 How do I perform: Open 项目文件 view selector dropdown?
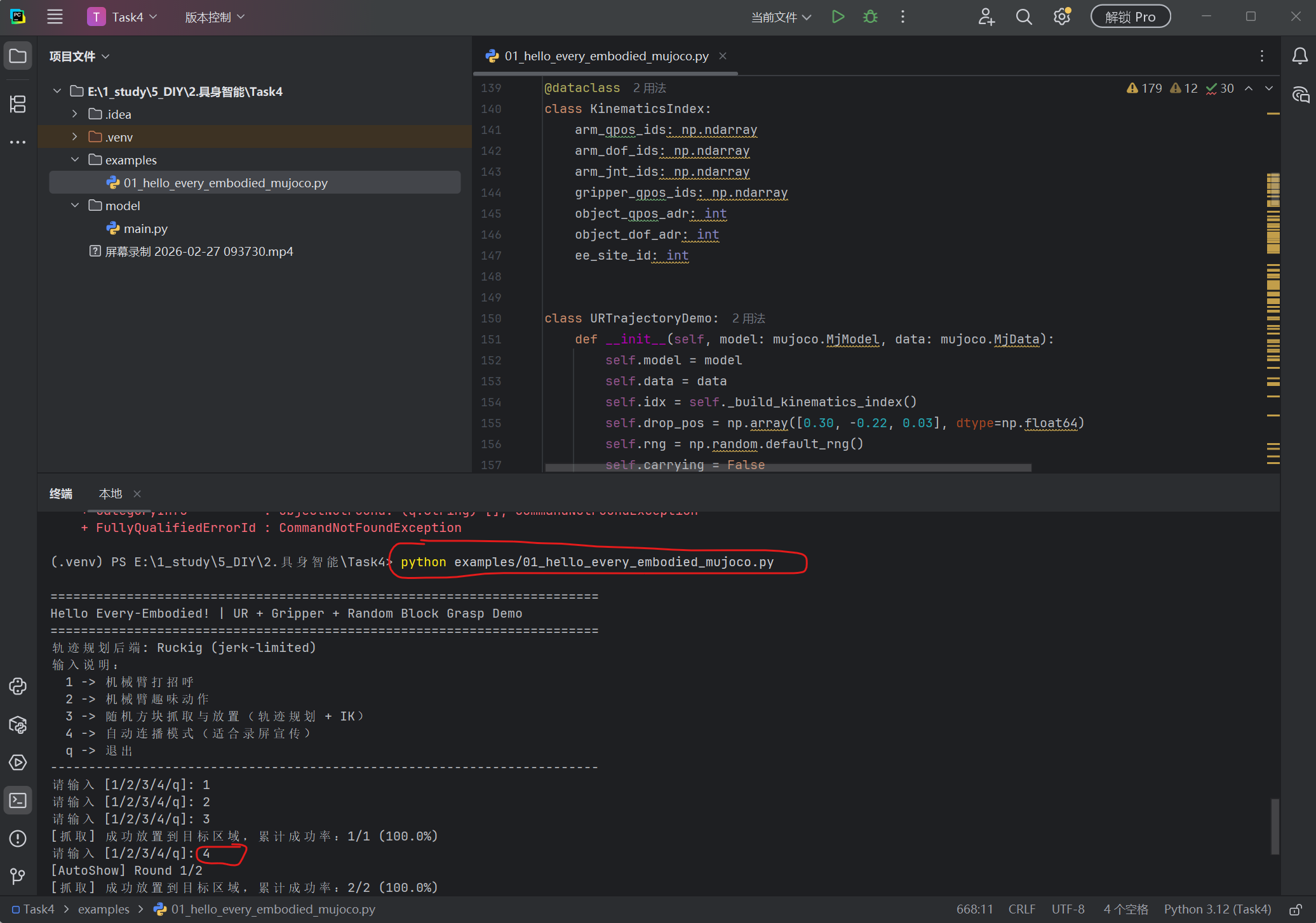(79, 56)
